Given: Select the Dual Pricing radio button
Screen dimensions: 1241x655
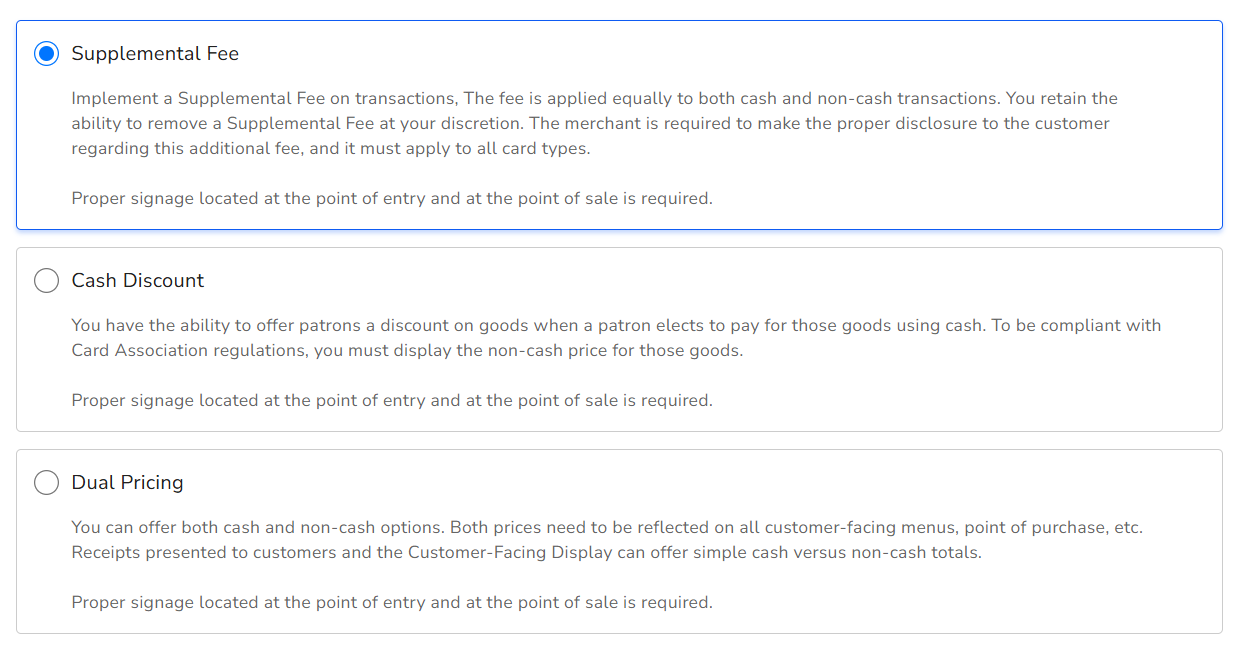Looking at the screenshot, I should [46, 483].
